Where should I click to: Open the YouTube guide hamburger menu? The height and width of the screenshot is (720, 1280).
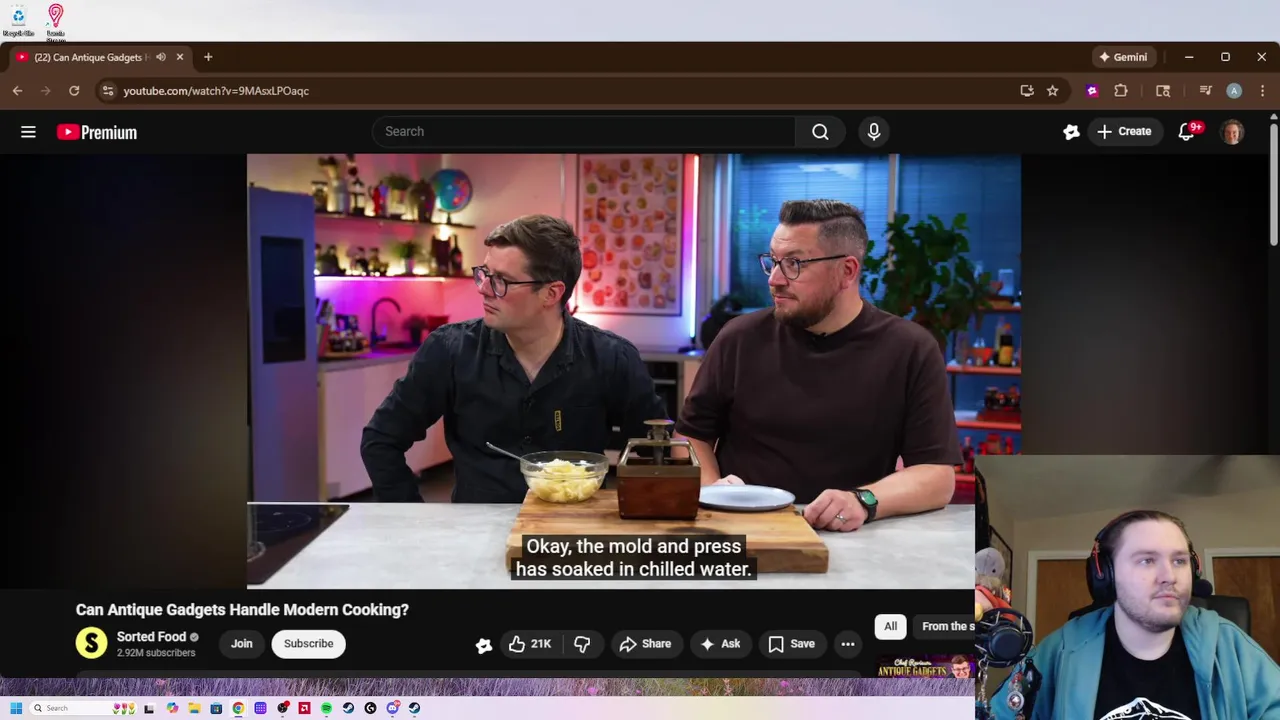[x=28, y=132]
